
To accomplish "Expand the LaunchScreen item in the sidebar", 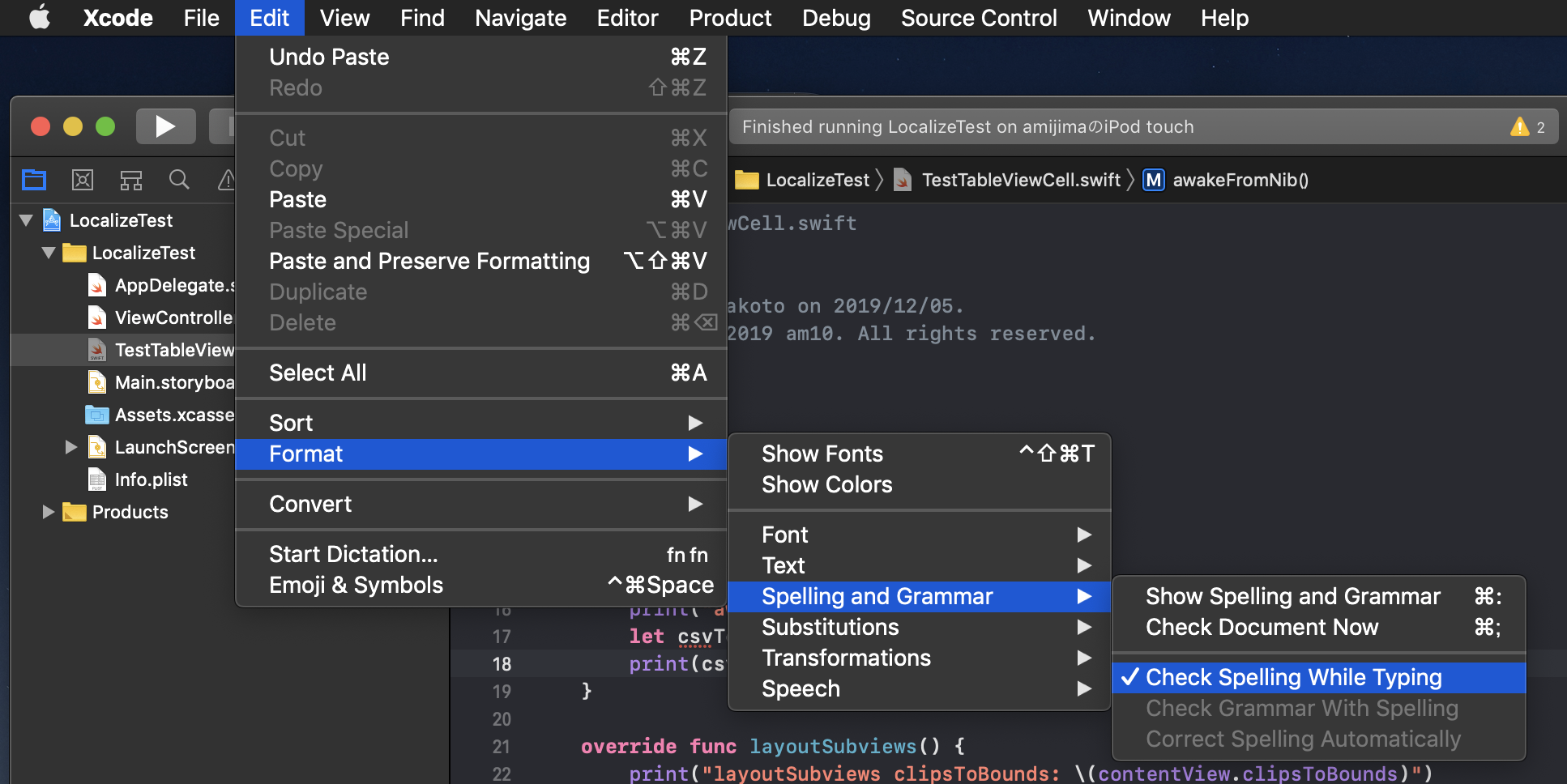I will pos(70,447).
